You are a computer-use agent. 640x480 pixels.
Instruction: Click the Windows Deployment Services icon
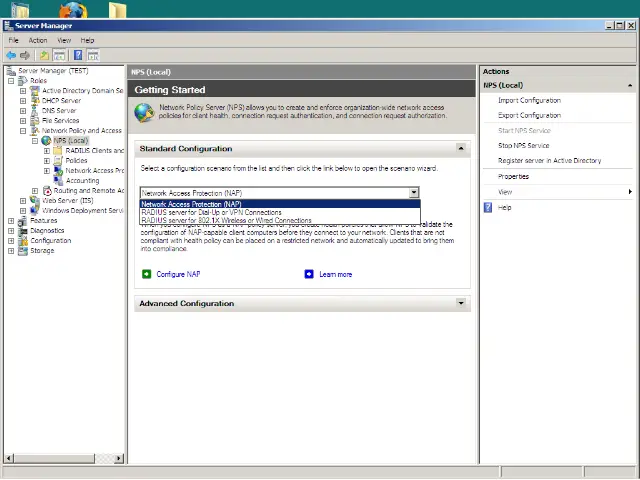click(x=35, y=211)
